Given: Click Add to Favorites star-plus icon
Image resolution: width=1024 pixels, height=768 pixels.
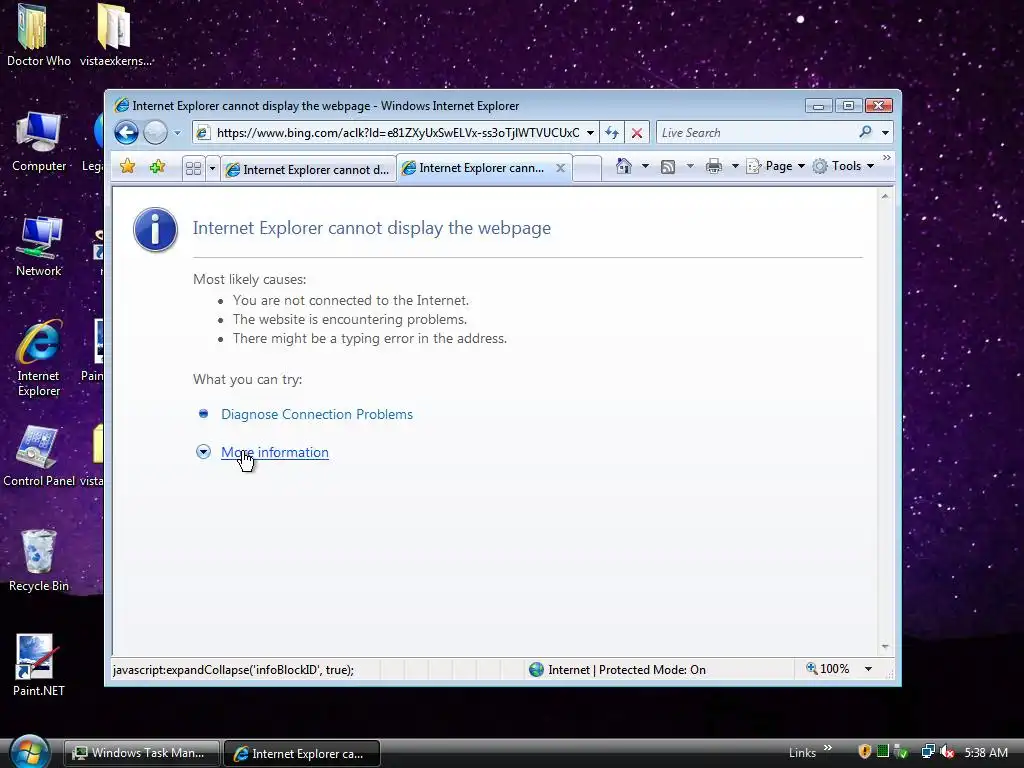Looking at the screenshot, I should click(x=157, y=167).
